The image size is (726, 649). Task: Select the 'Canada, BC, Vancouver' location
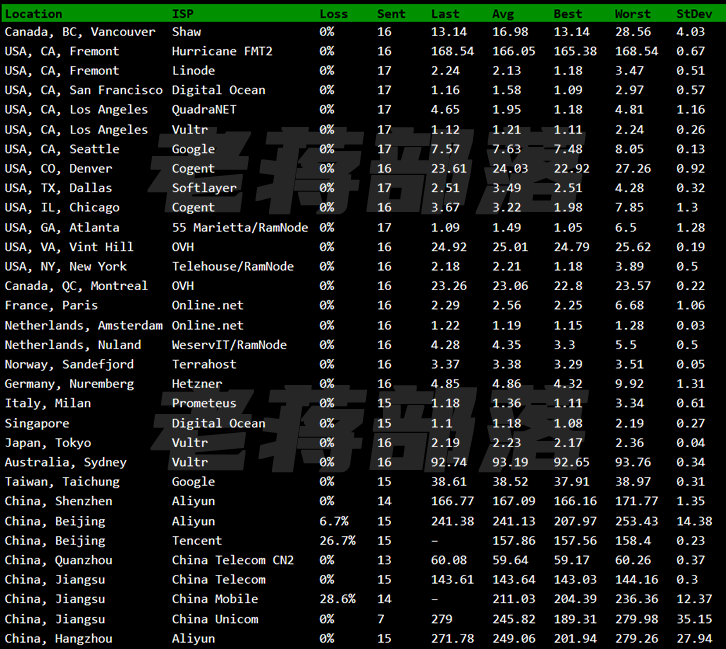click(80, 32)
